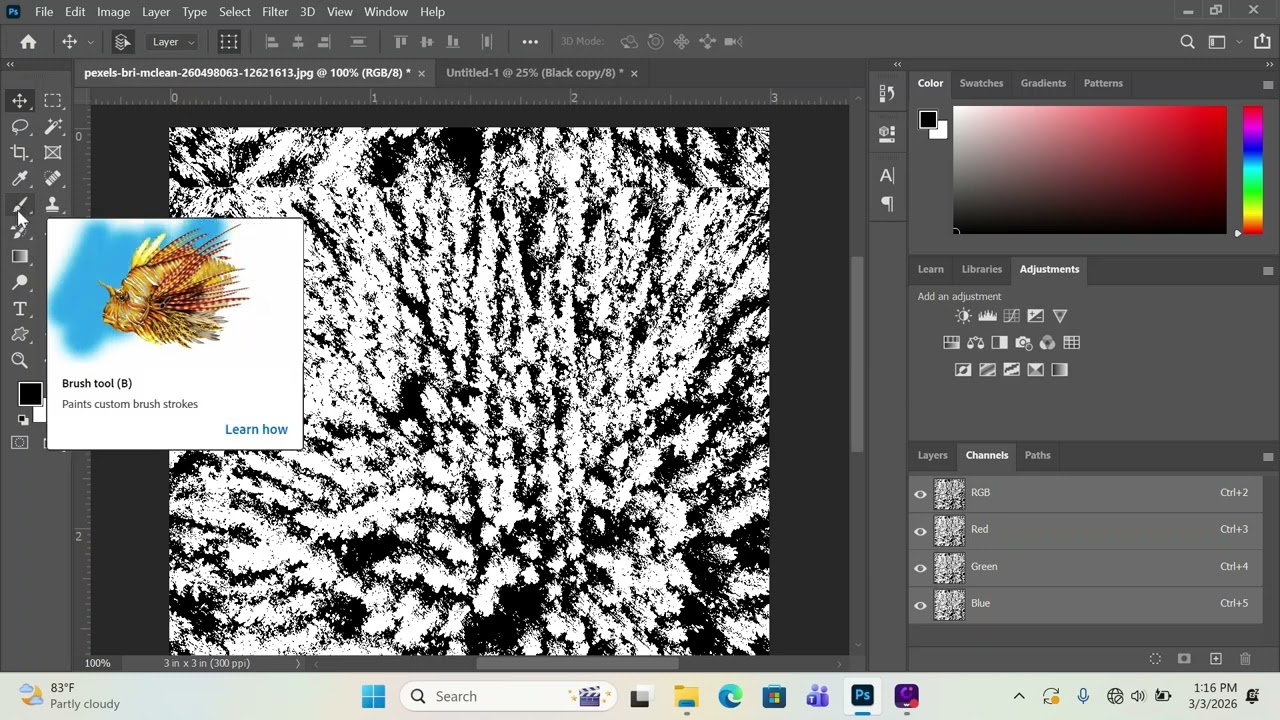Add an Exposure adjustment
This screenshot has height=720, width=1280.
1035,316
